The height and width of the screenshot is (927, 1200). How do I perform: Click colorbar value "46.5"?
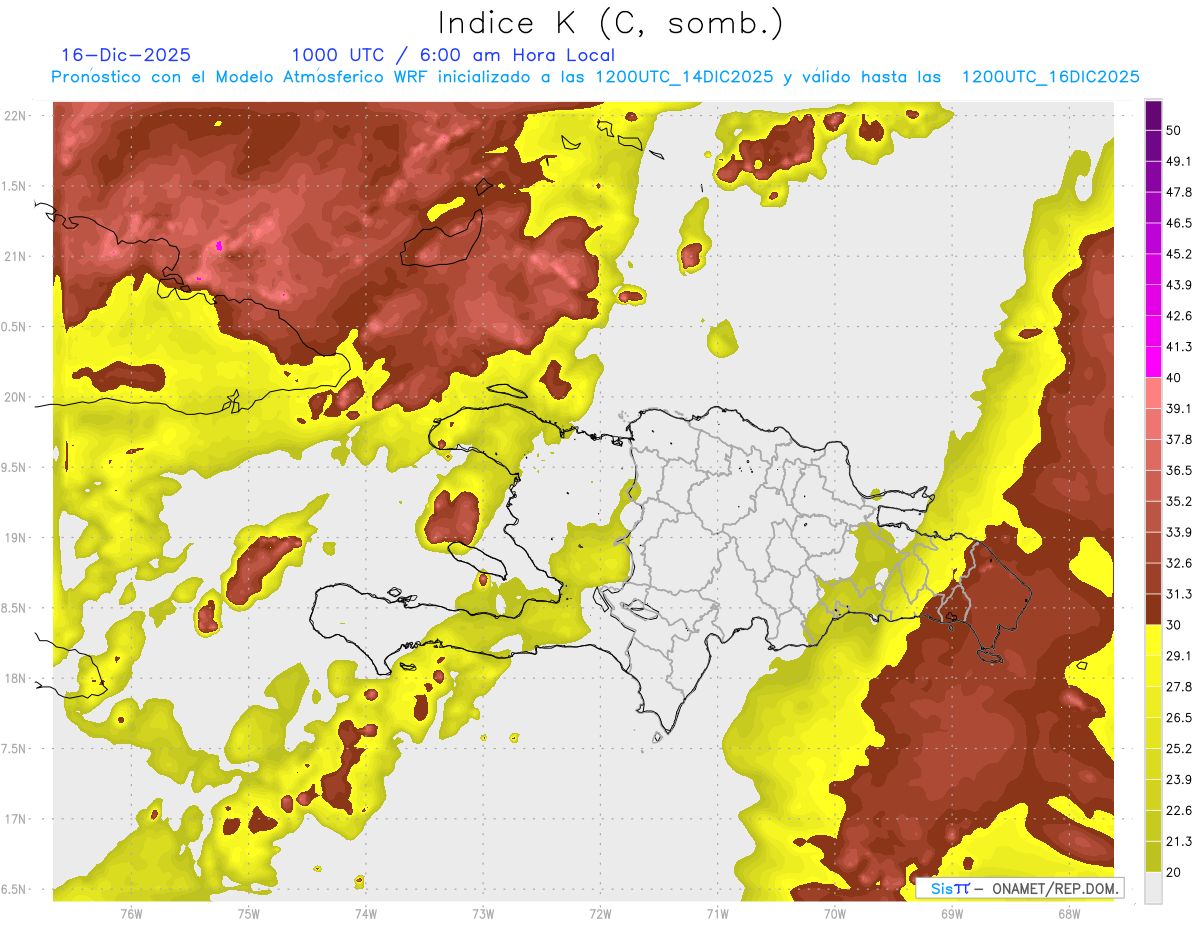[1179, 223]
